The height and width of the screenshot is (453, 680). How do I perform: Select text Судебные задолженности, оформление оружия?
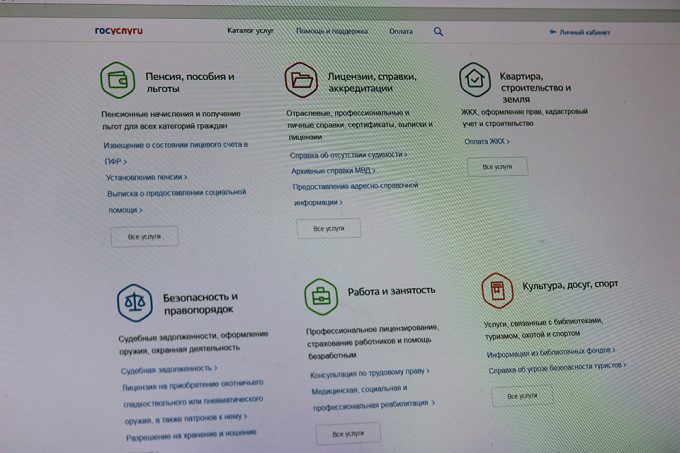pyautogui.click(x=193, y=343)
